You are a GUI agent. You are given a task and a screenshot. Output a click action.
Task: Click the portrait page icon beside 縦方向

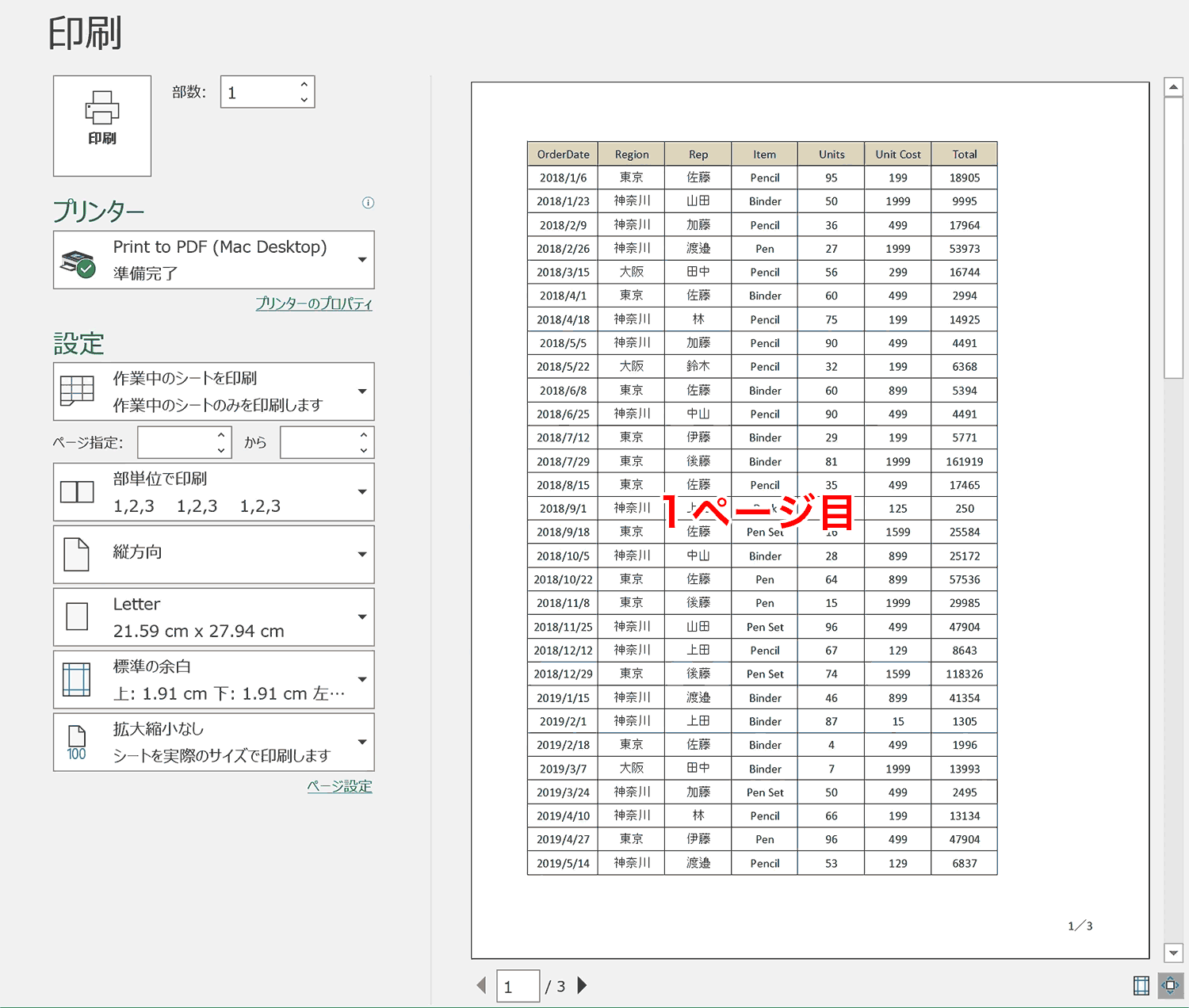[x=76, y=554]
